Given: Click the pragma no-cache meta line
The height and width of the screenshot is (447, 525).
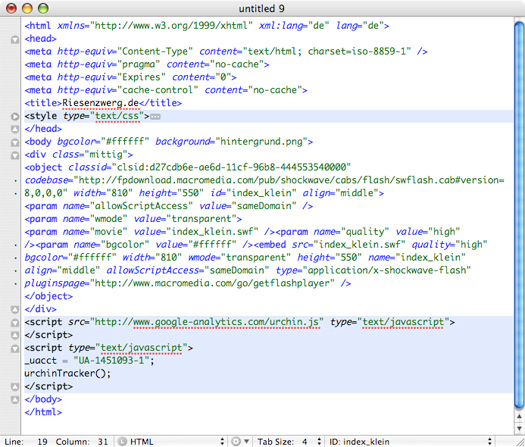Looking at the screenshot, I should (x=147, y=64).
